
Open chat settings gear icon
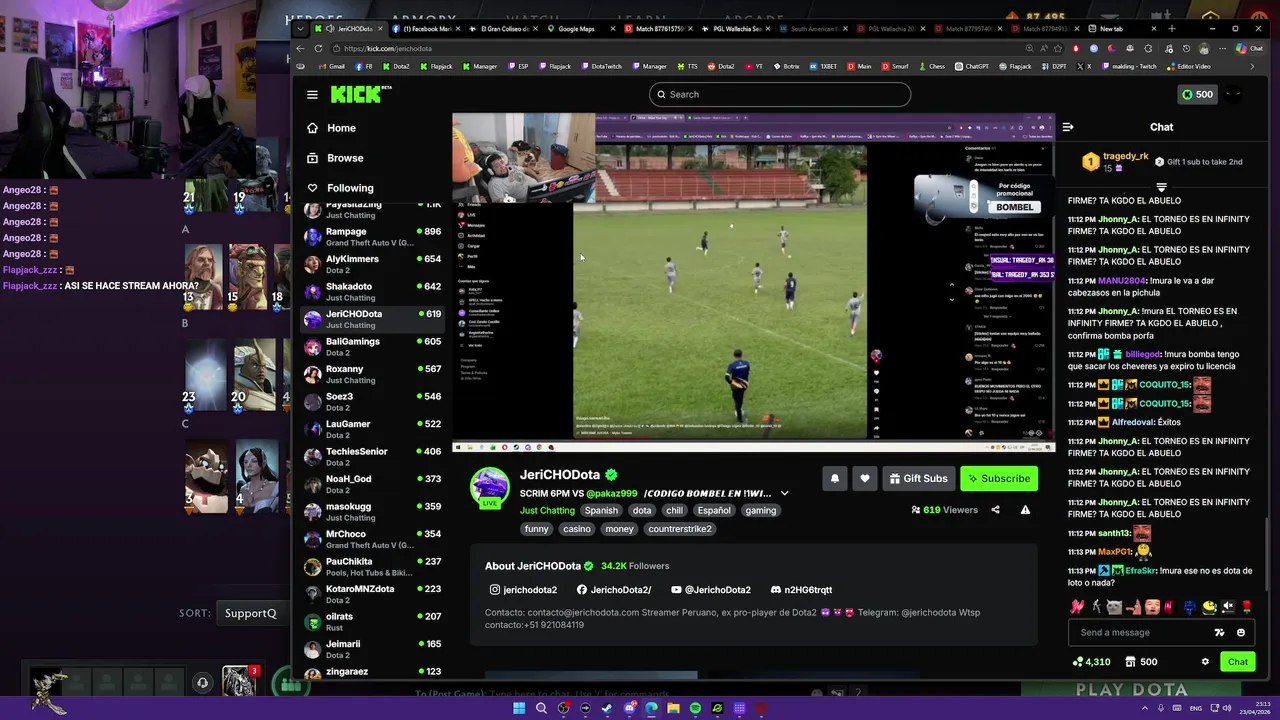1205,662
